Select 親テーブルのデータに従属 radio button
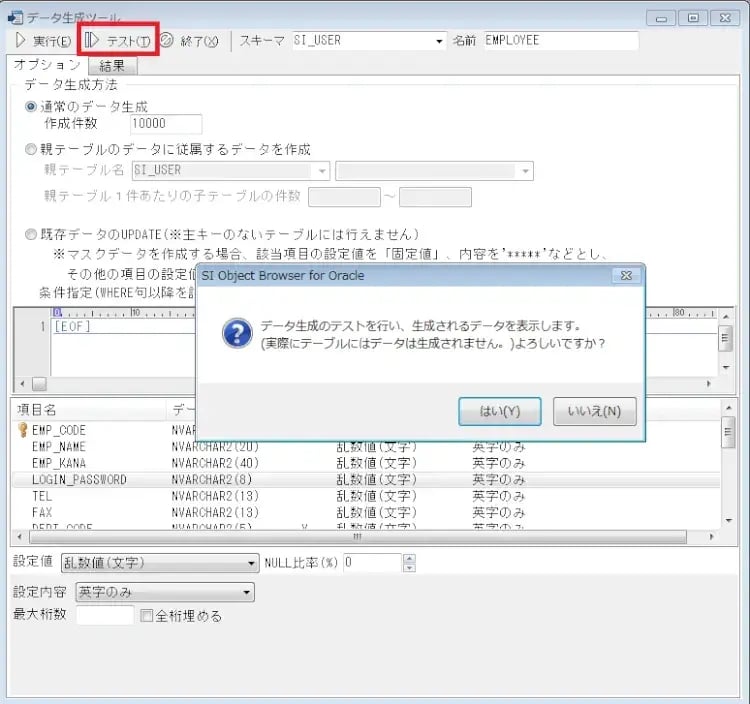This screenshot has height=704, width=750. 31,149
